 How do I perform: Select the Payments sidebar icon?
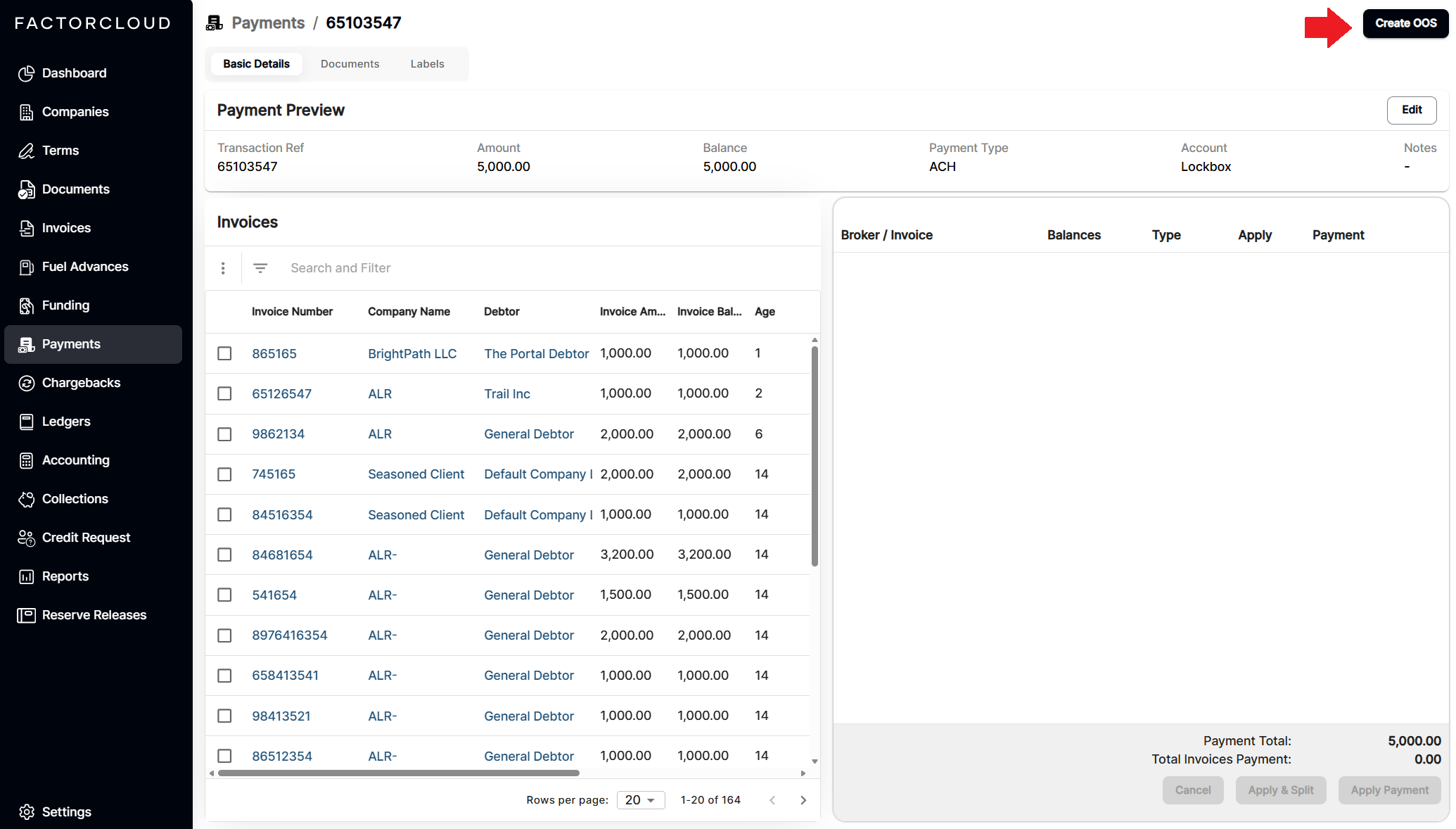(x=26, y=344)
